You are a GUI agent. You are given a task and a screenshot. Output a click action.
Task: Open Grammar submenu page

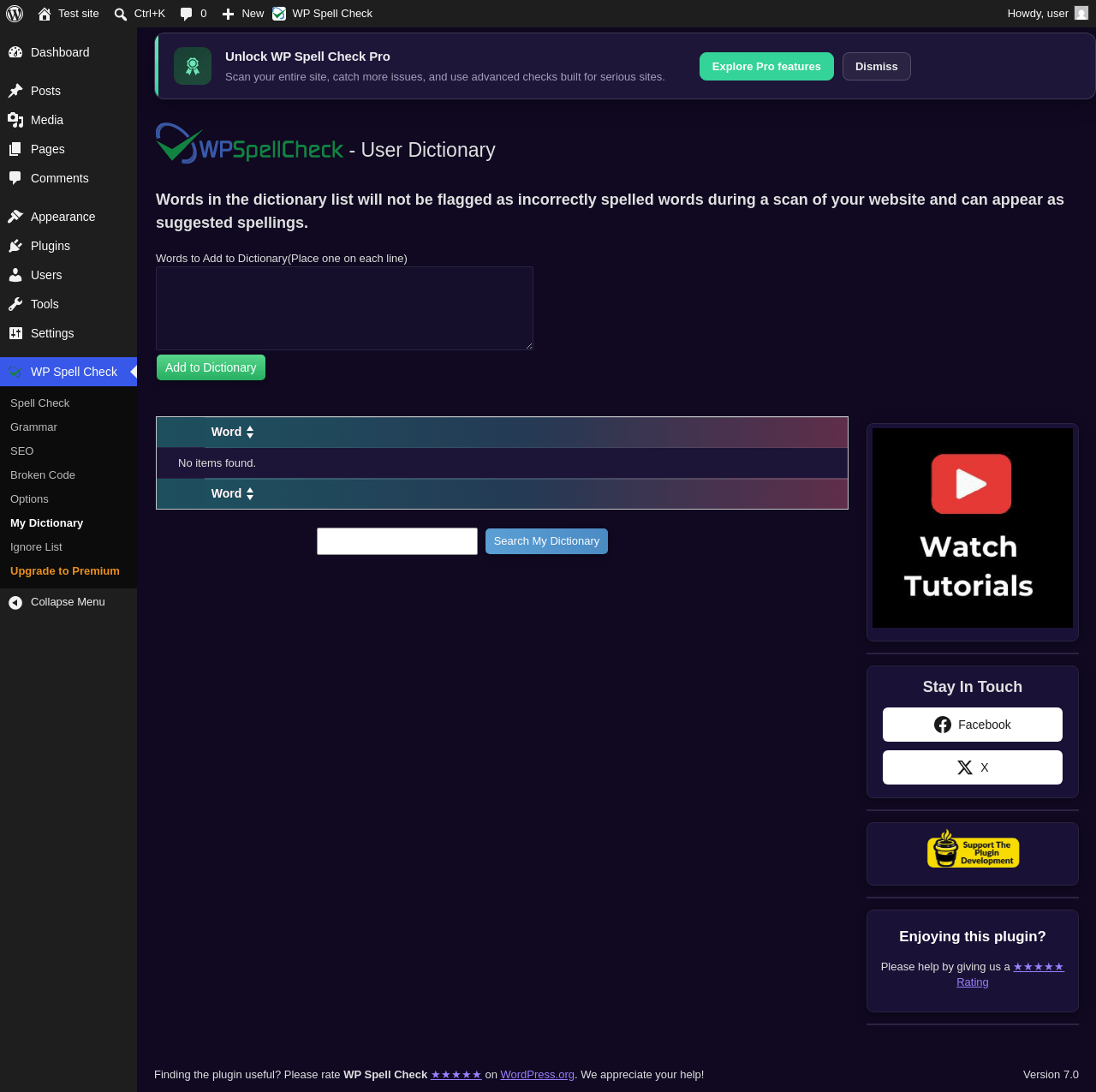click(34, 427)
